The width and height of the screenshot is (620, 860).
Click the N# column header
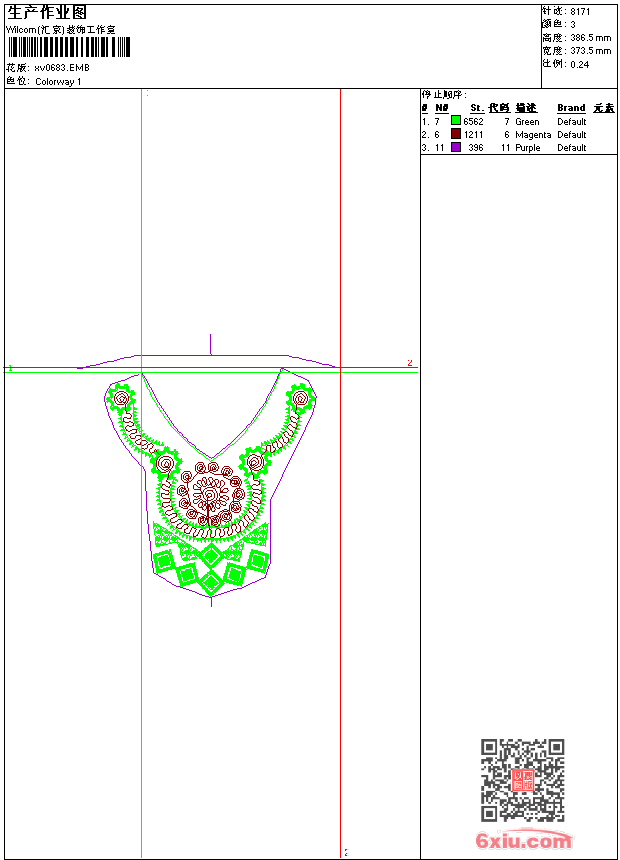(x=442, y=108)
